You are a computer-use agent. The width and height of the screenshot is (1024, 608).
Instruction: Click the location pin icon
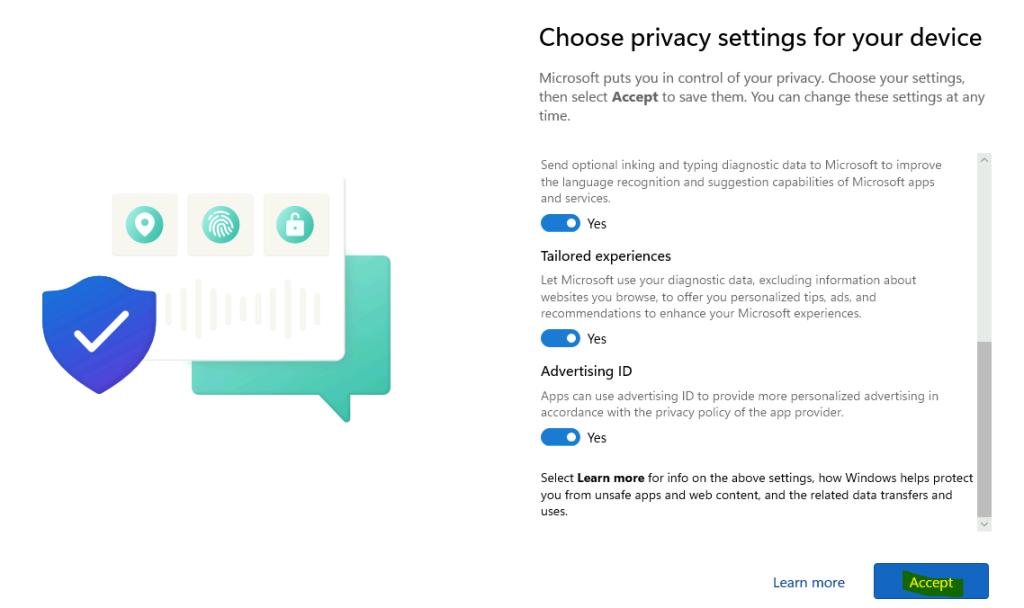[x=144, y=225]
